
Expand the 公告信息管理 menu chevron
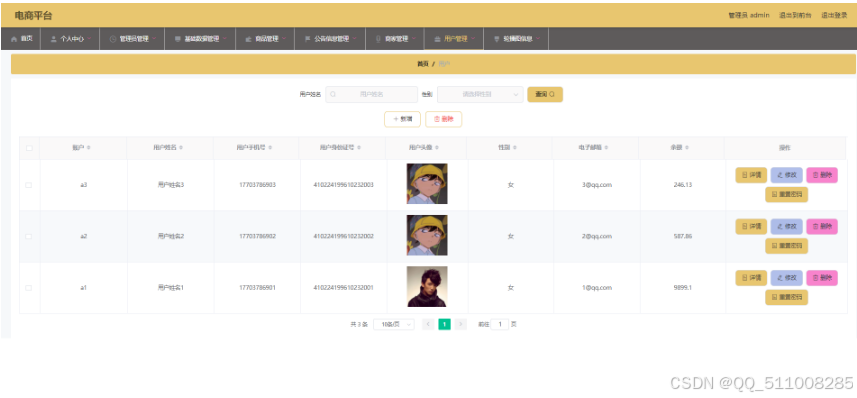point(354,39)
